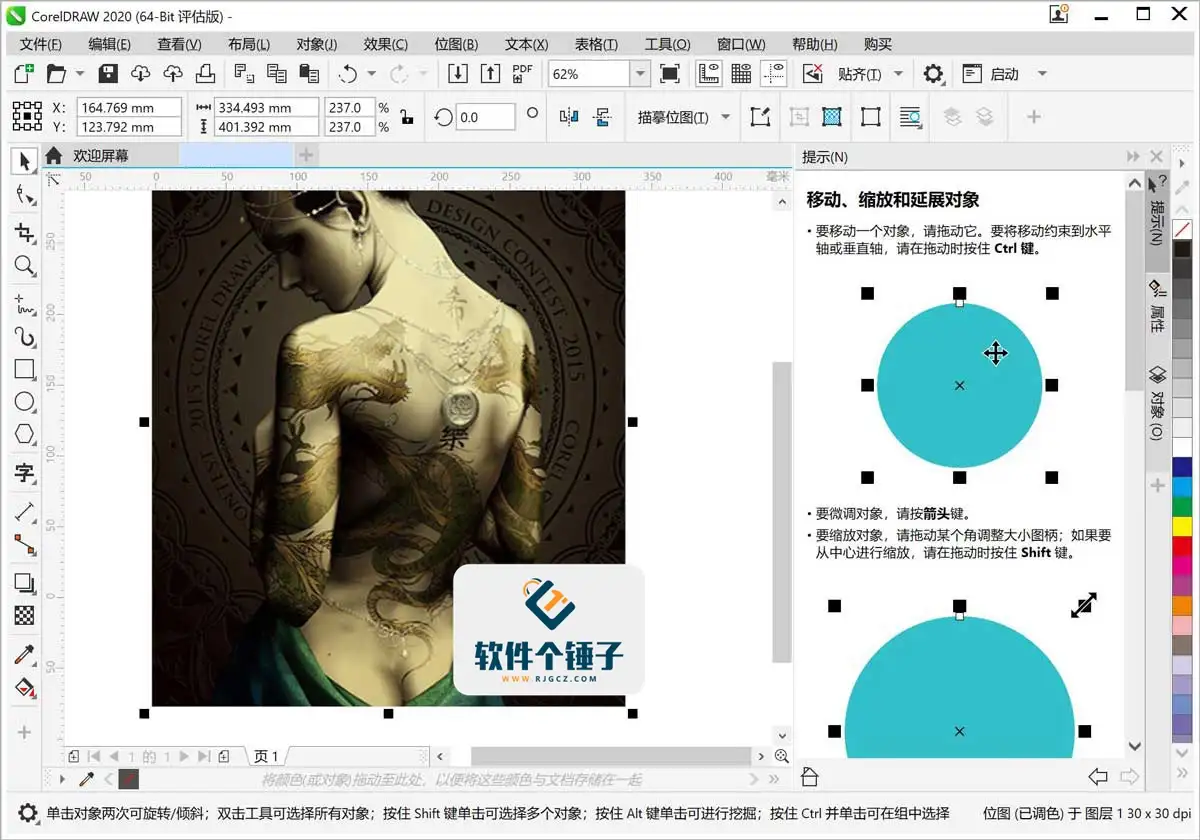This screenshot has width=1200, height=840.
Task: Collapse the 提示 docker with double arrows
Action: point(1133,157)
